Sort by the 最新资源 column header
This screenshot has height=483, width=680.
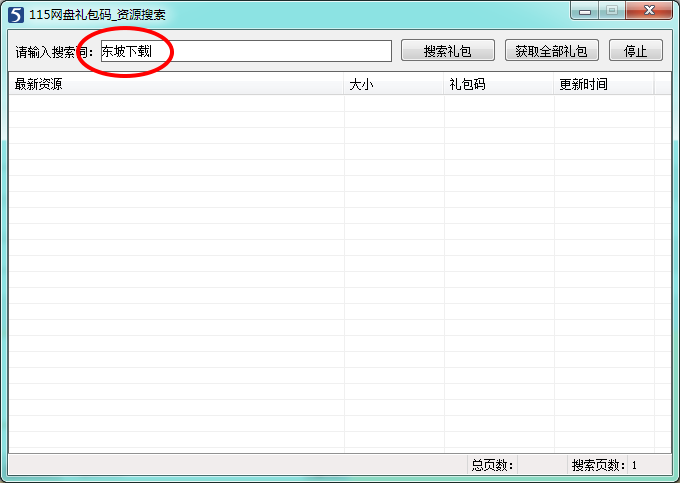point(176,84)
